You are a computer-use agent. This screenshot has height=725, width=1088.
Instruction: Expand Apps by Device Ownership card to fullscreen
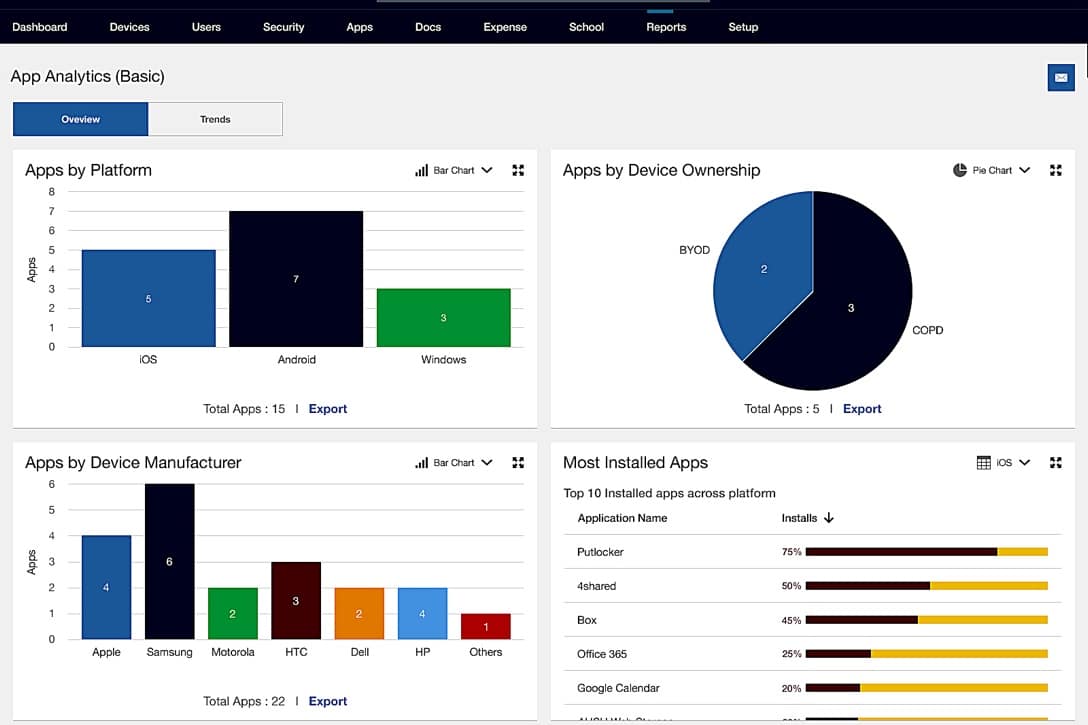(1056, 170)
